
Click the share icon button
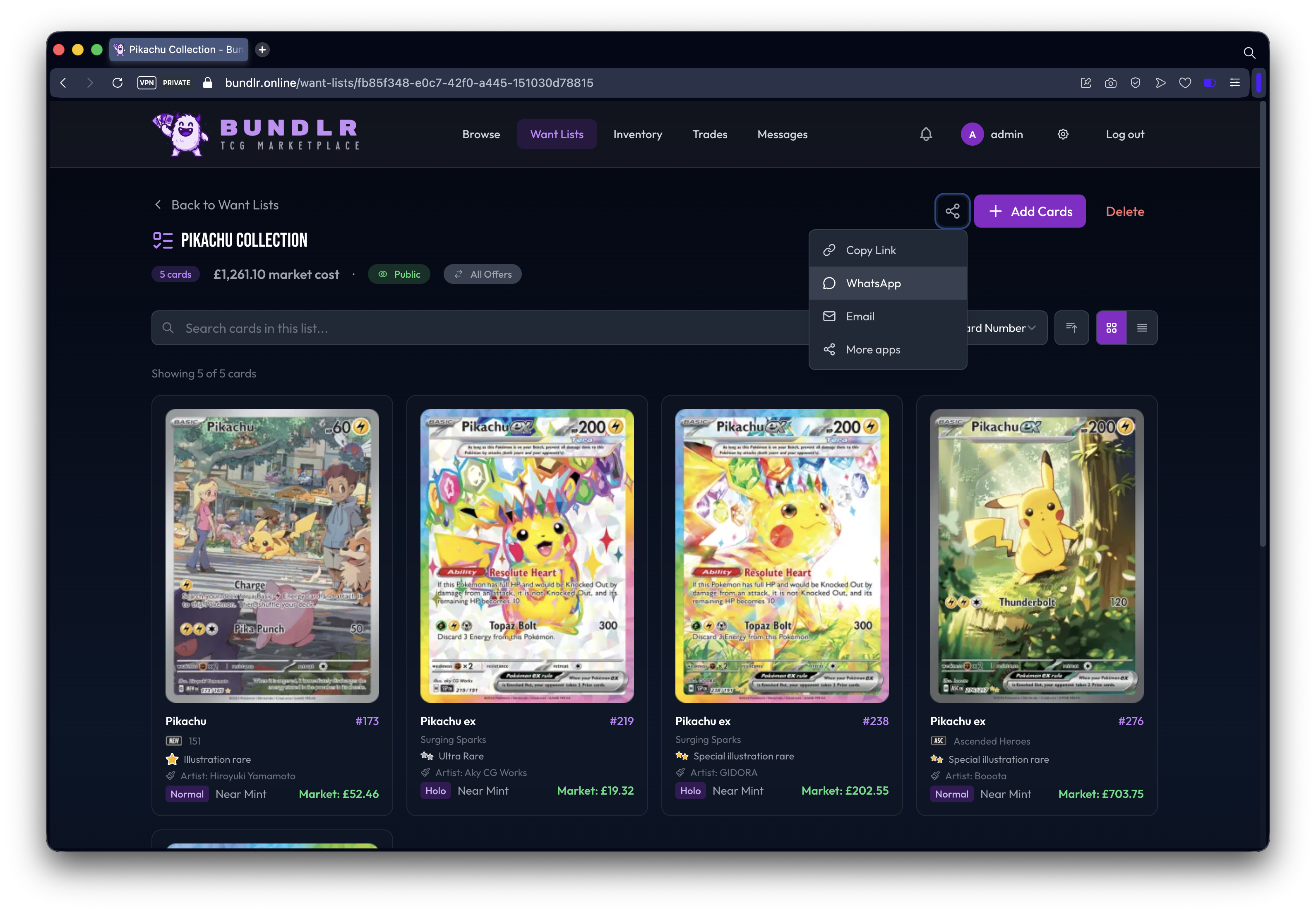(x=952, y=211)
